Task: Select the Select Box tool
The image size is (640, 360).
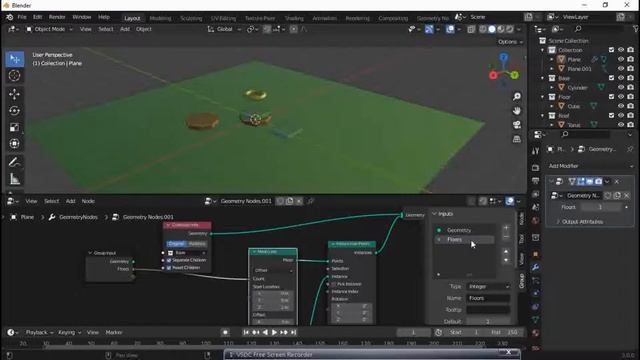Action: pos(15,60)
